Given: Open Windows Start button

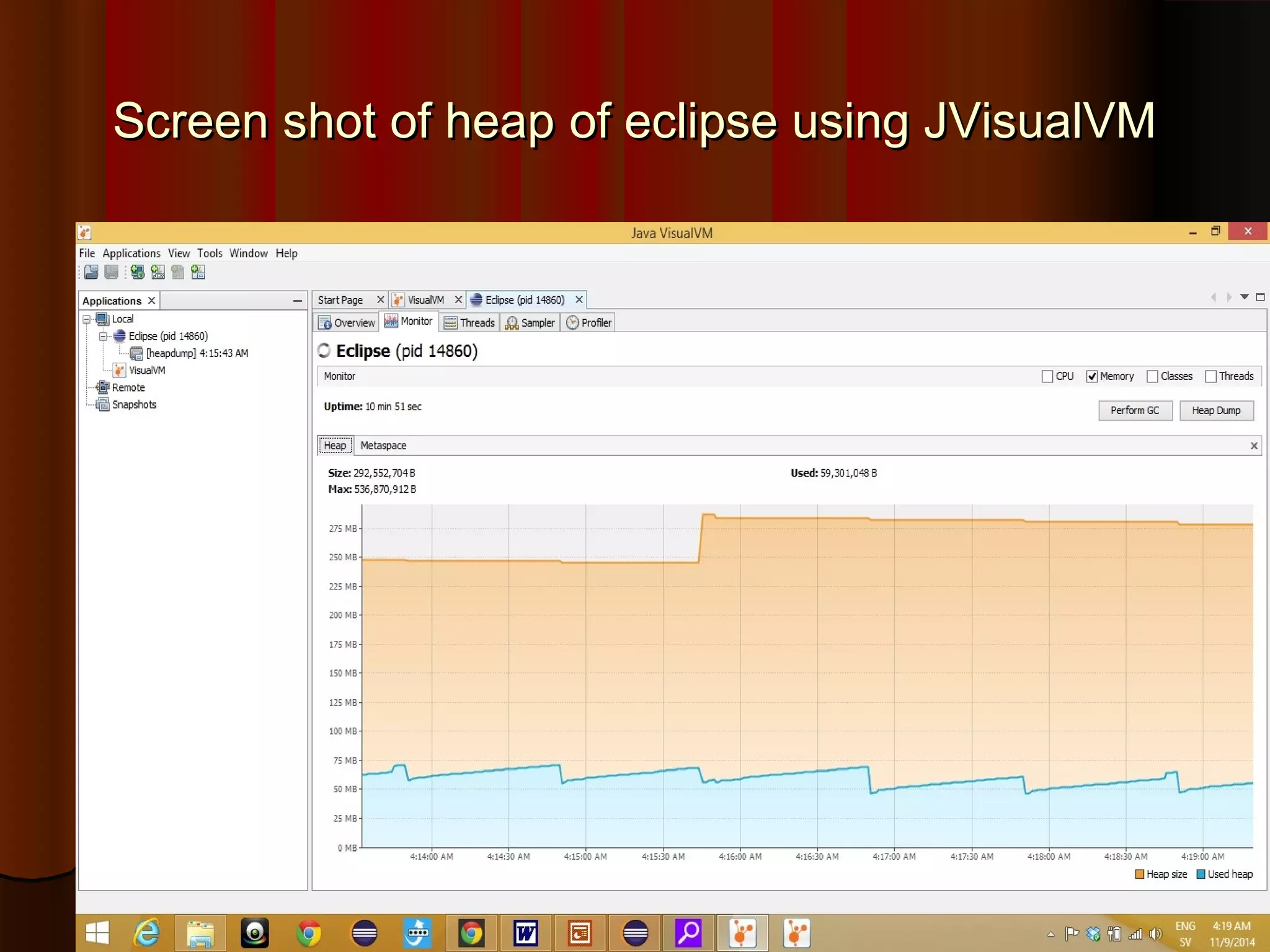Looking at the screenshot, I should [97, 933].
